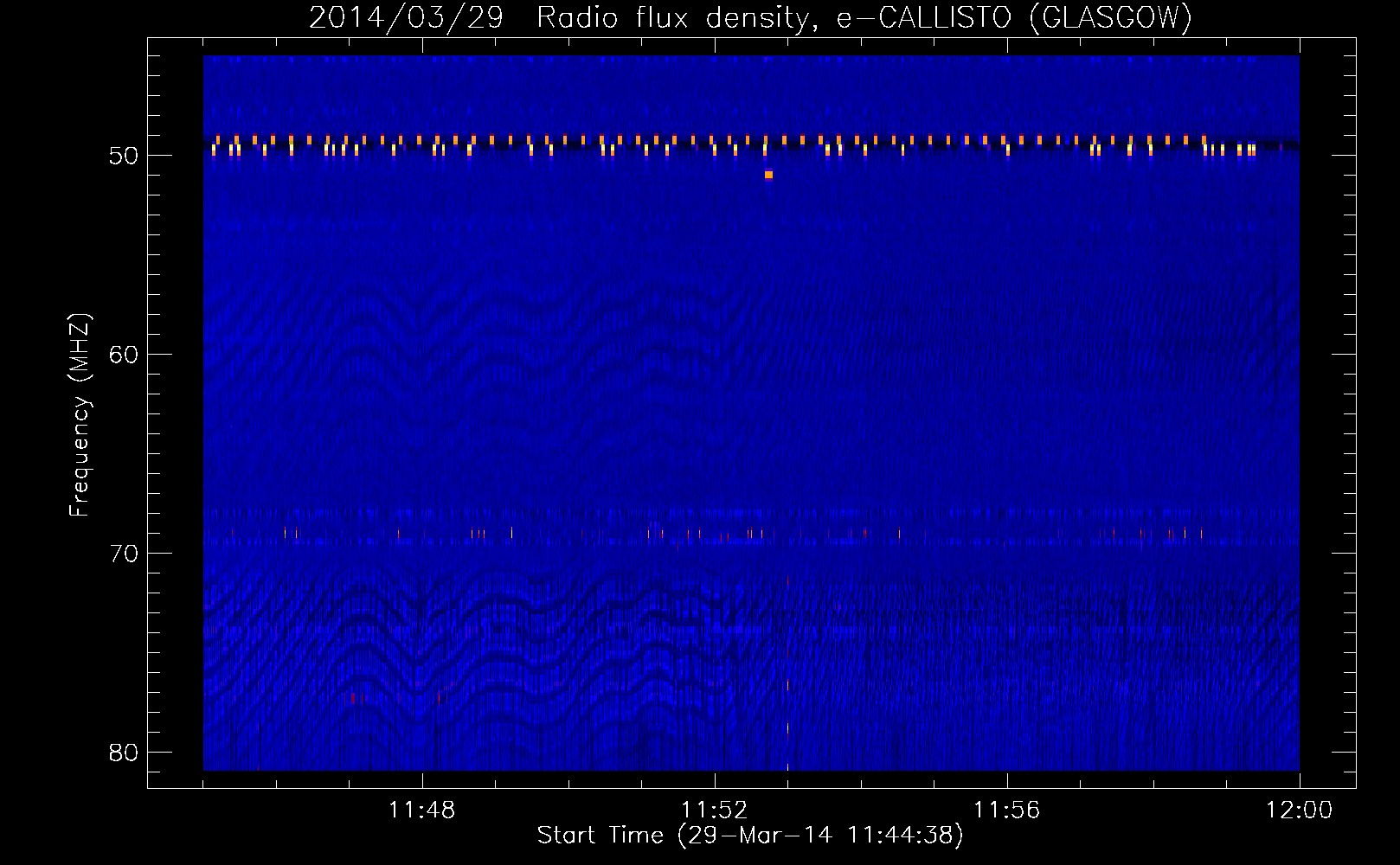The width and height of the screenshot is (1400, 865).
Task: Click the '11:48' time tick label
Action: (422, 811)
